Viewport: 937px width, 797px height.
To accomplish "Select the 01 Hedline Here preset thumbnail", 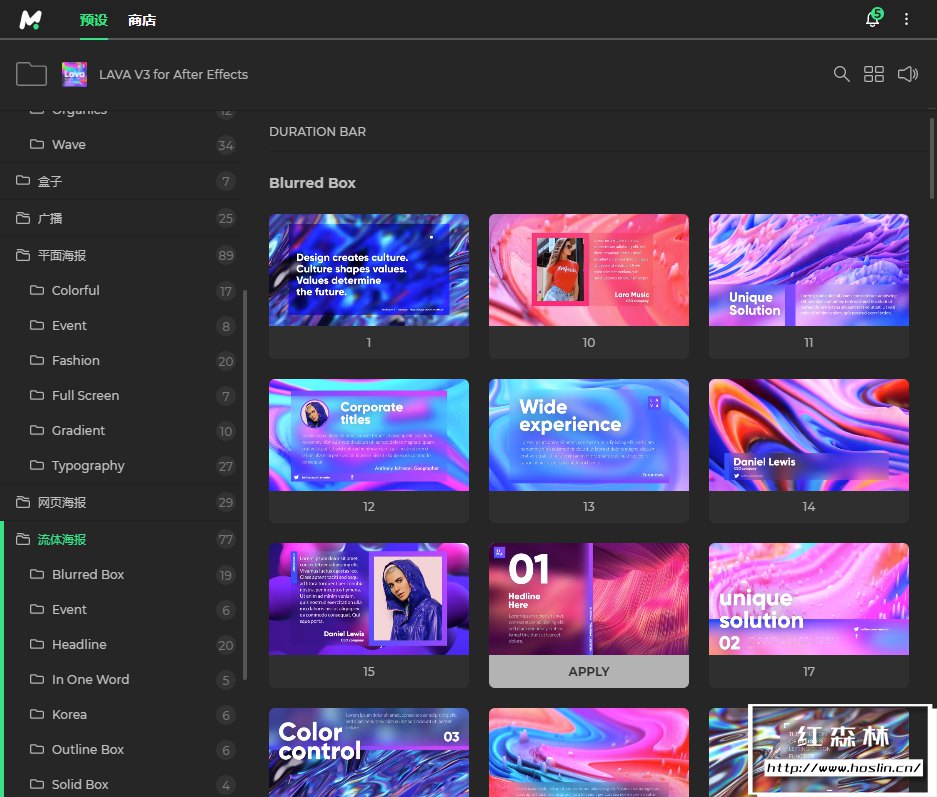I will pyautogui.click(x=589, y=599).
